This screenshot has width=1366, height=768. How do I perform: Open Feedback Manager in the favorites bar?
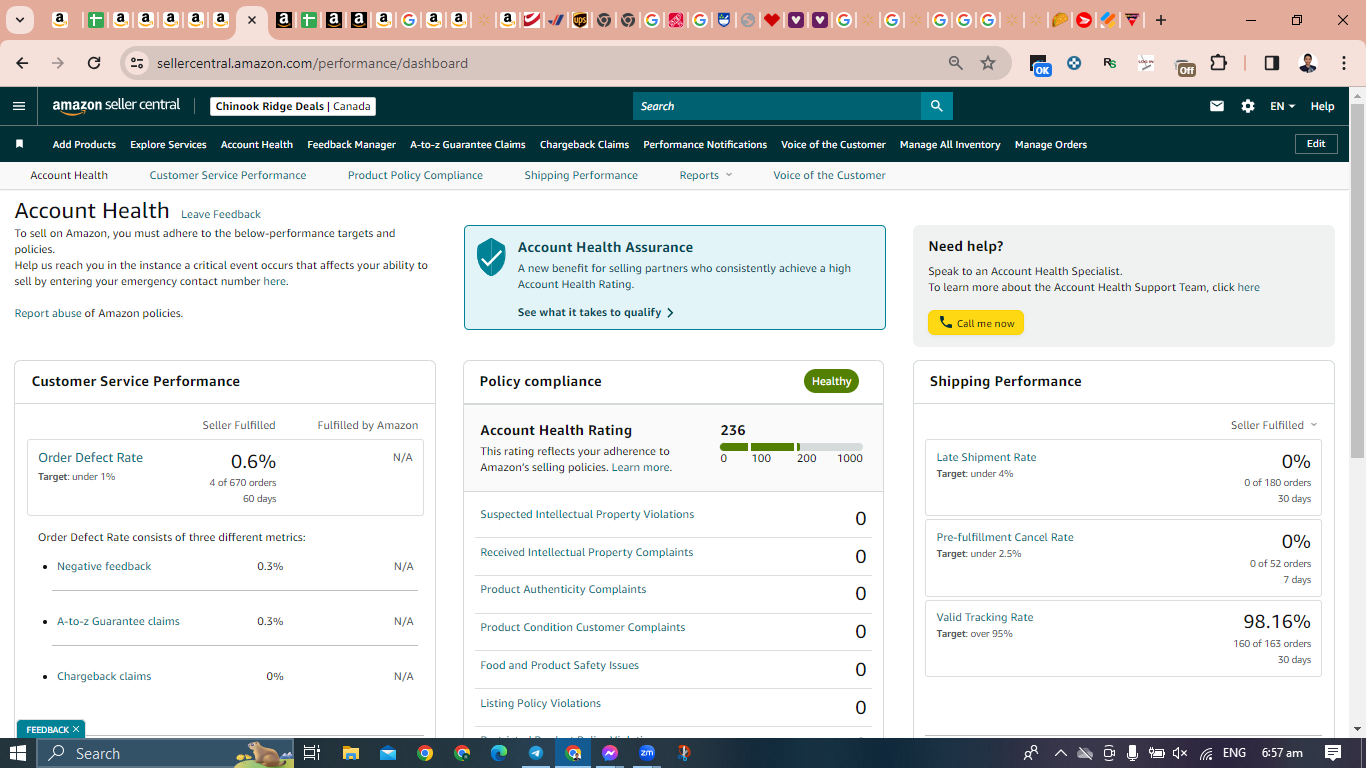tap(351, 144)
